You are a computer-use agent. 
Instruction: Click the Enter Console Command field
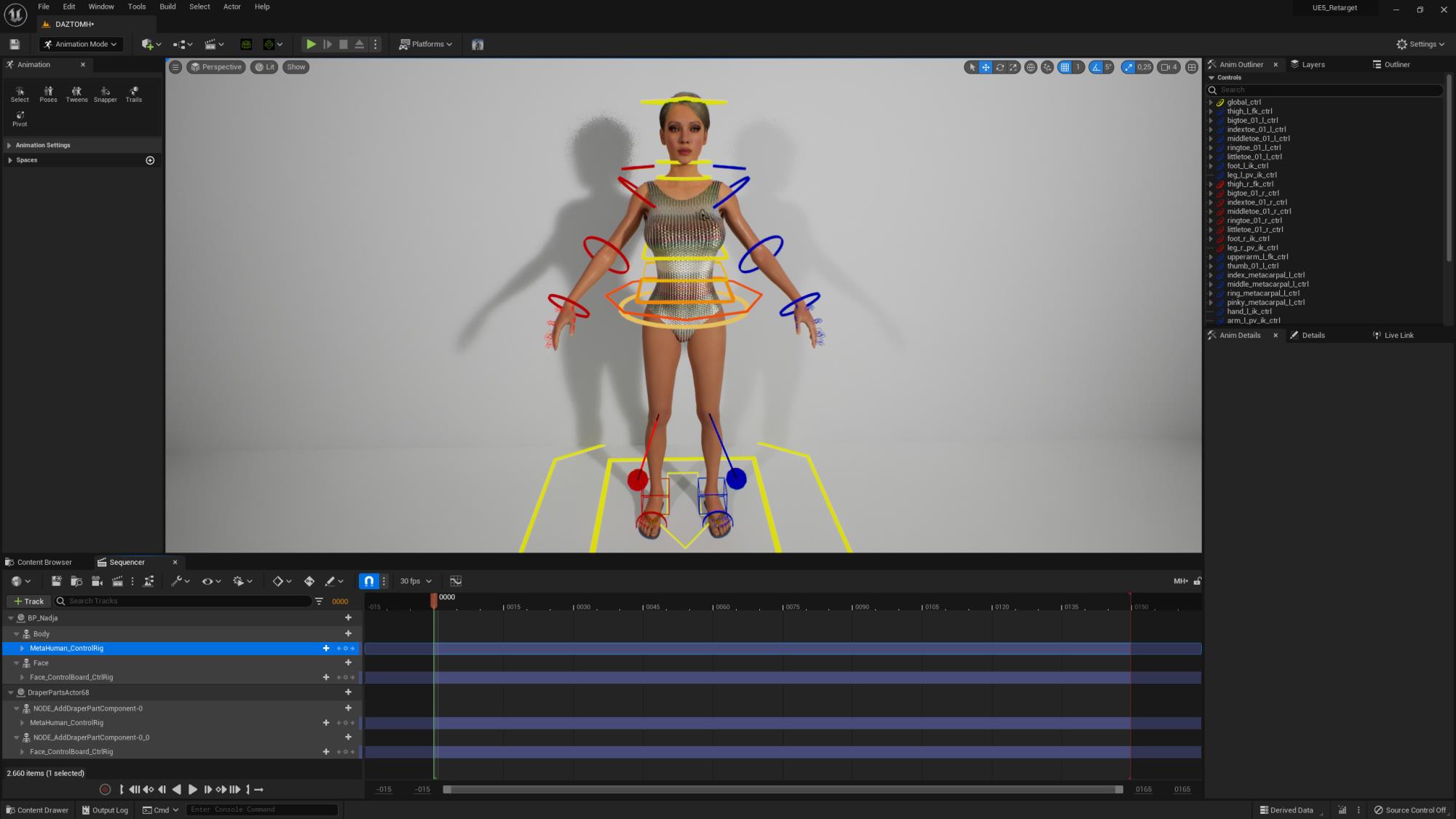tap(262, 810)
